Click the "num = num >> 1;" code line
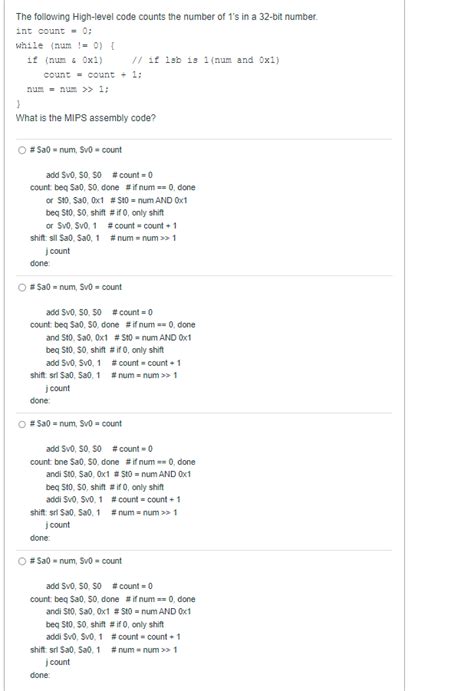 [x=68, y=89]
